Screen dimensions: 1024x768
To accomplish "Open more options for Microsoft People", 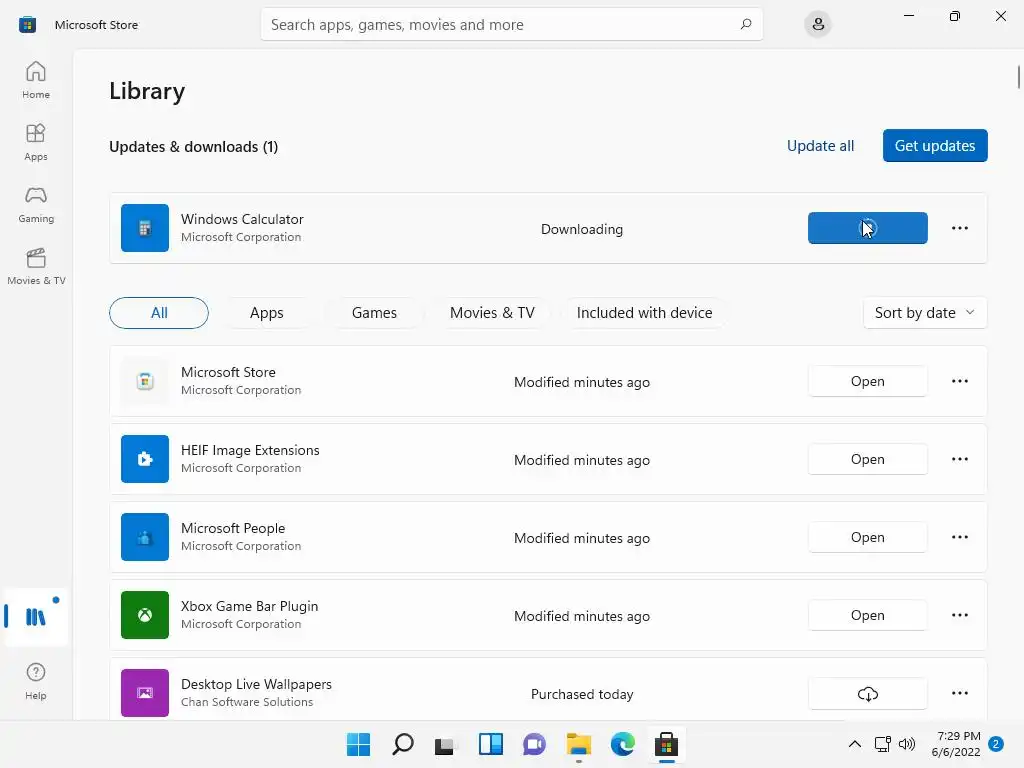I will 959,537.
